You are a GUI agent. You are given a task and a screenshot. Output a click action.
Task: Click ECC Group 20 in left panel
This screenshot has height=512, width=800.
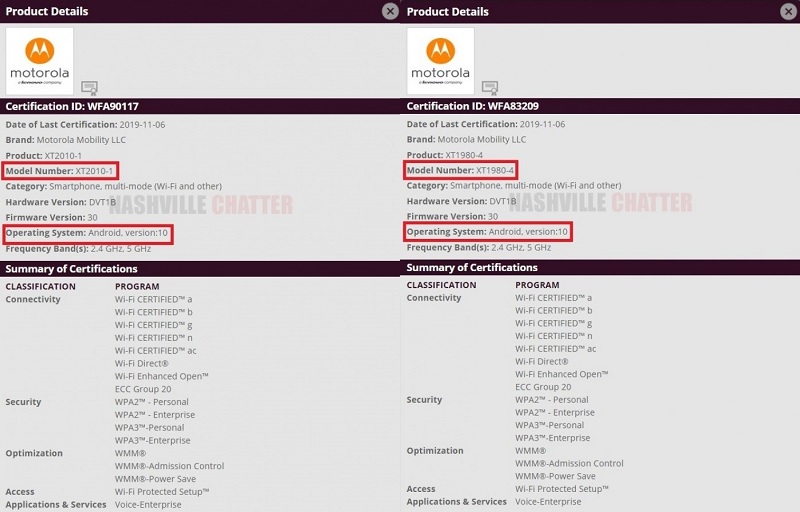click(x=143, y=389)
